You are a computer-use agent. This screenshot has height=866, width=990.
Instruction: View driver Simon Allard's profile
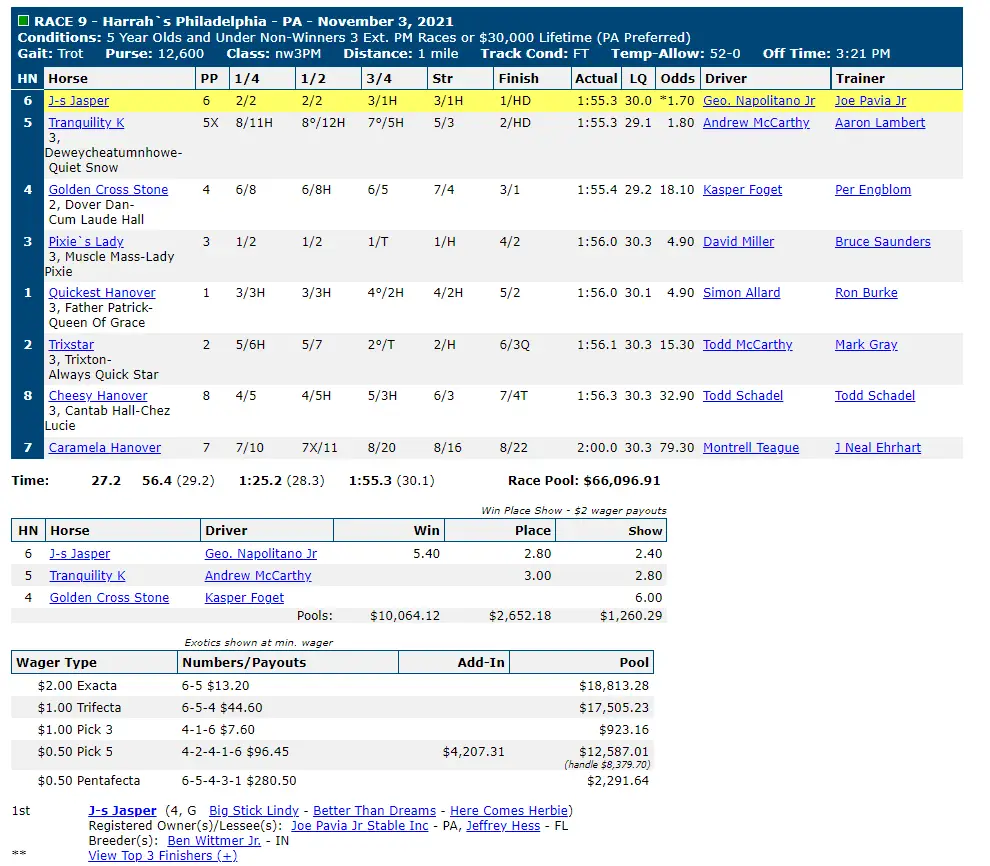742,292
